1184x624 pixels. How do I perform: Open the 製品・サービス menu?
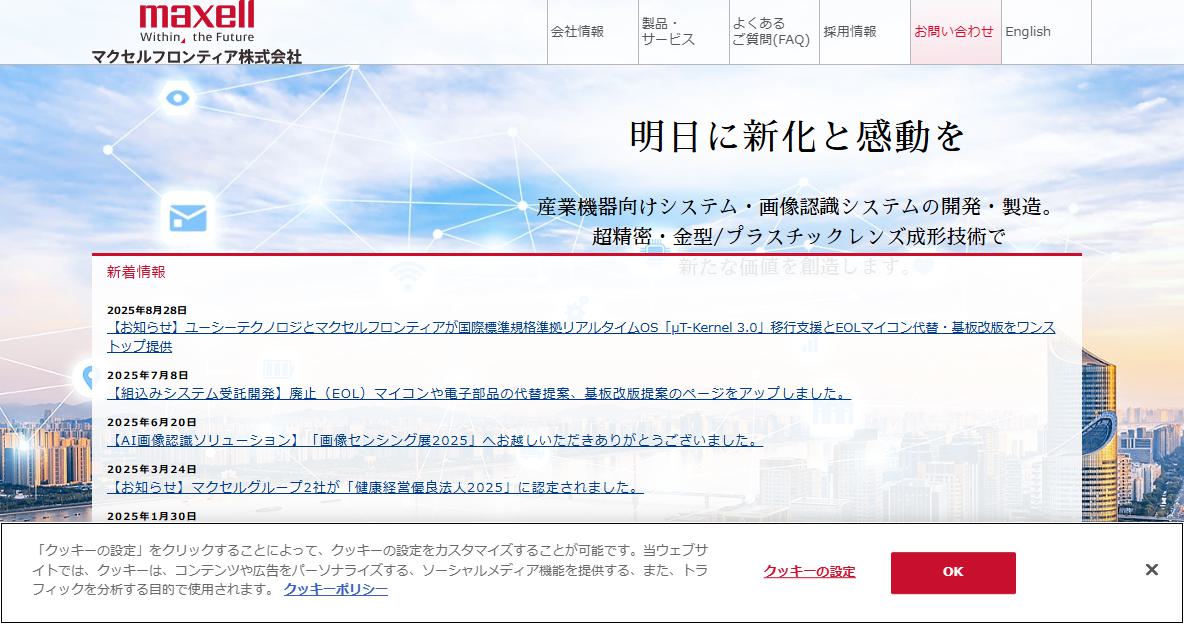683,32
